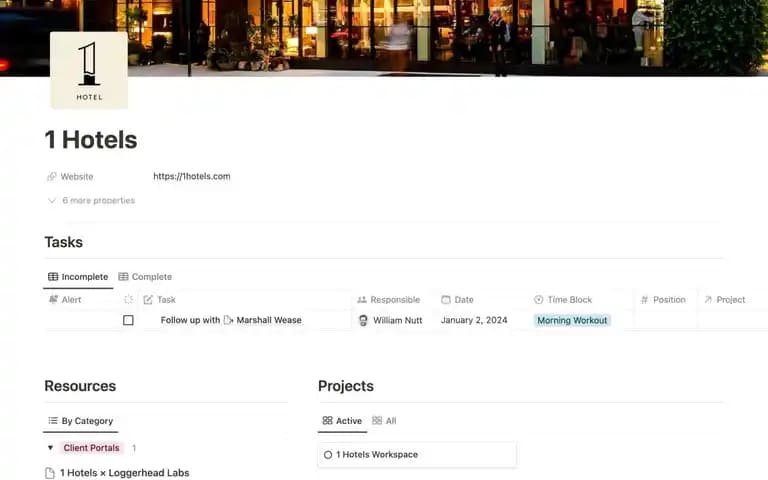This screenshot has height=480, width=768.
Task: Click the table icon on Complete tab
Action: [123, 277]
